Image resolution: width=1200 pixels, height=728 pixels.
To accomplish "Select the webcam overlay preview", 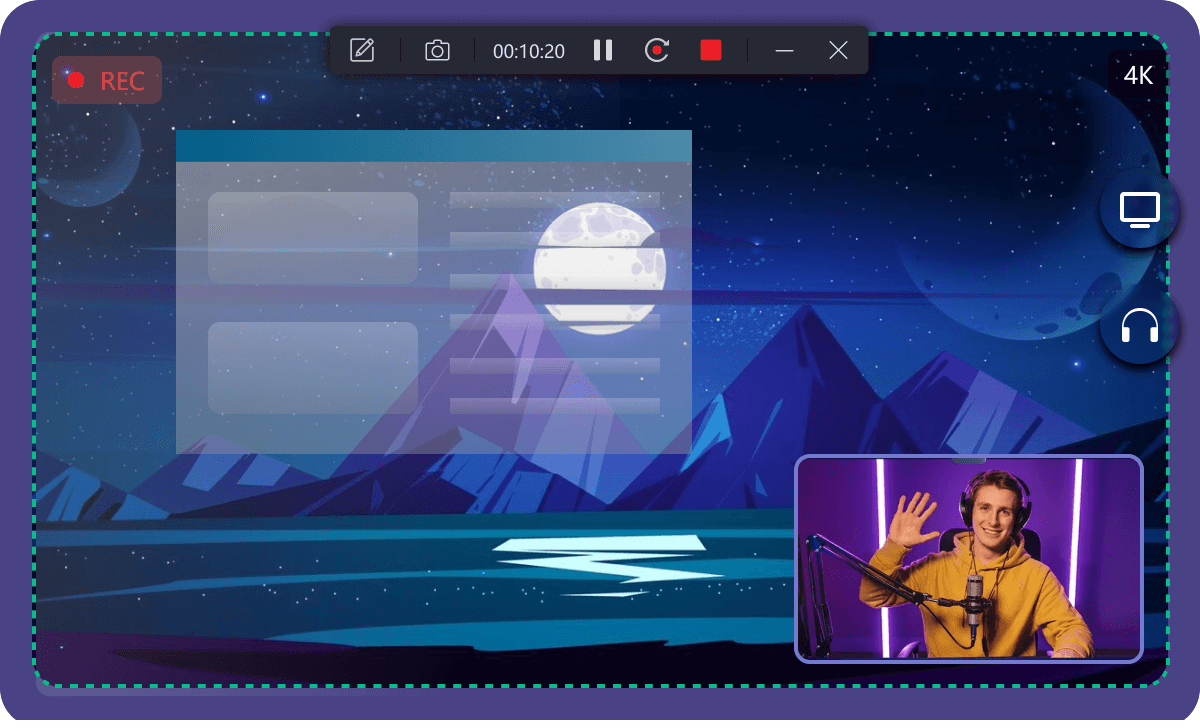I will tap(968, 559).
